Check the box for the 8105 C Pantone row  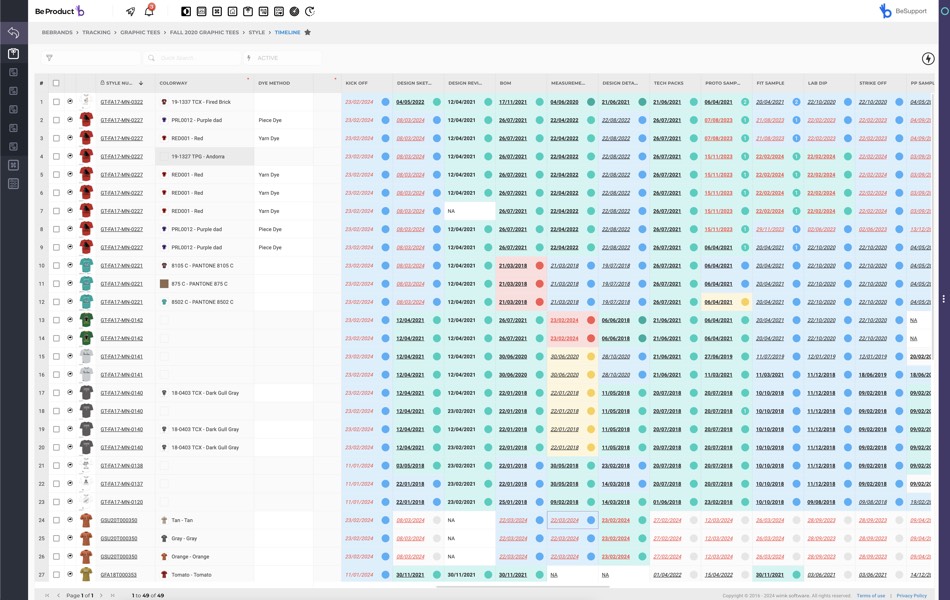point(56,265)
